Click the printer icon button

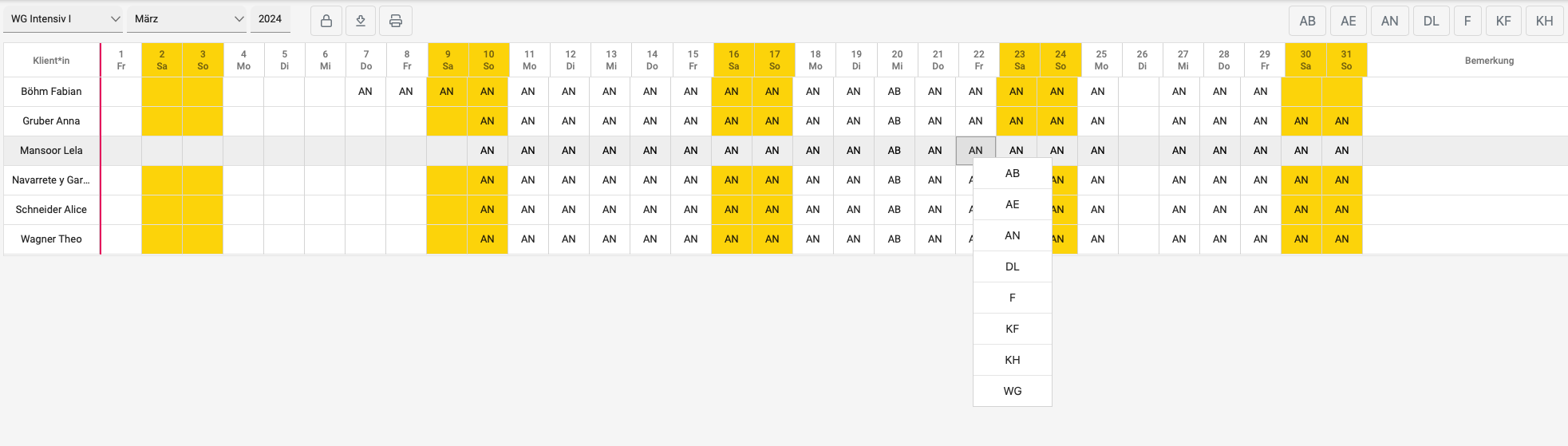pos(396,21)
